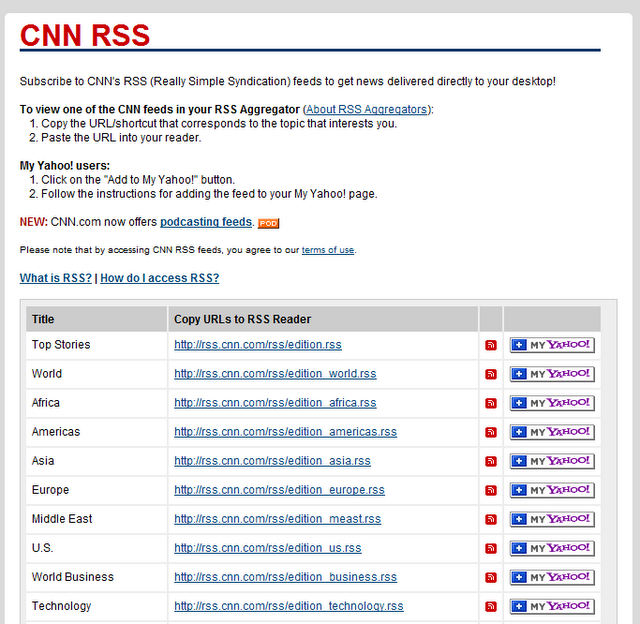The height and width of the screenshot is (624, 640).
Task: Add World feed to My Yahoo
Action: 552,374
